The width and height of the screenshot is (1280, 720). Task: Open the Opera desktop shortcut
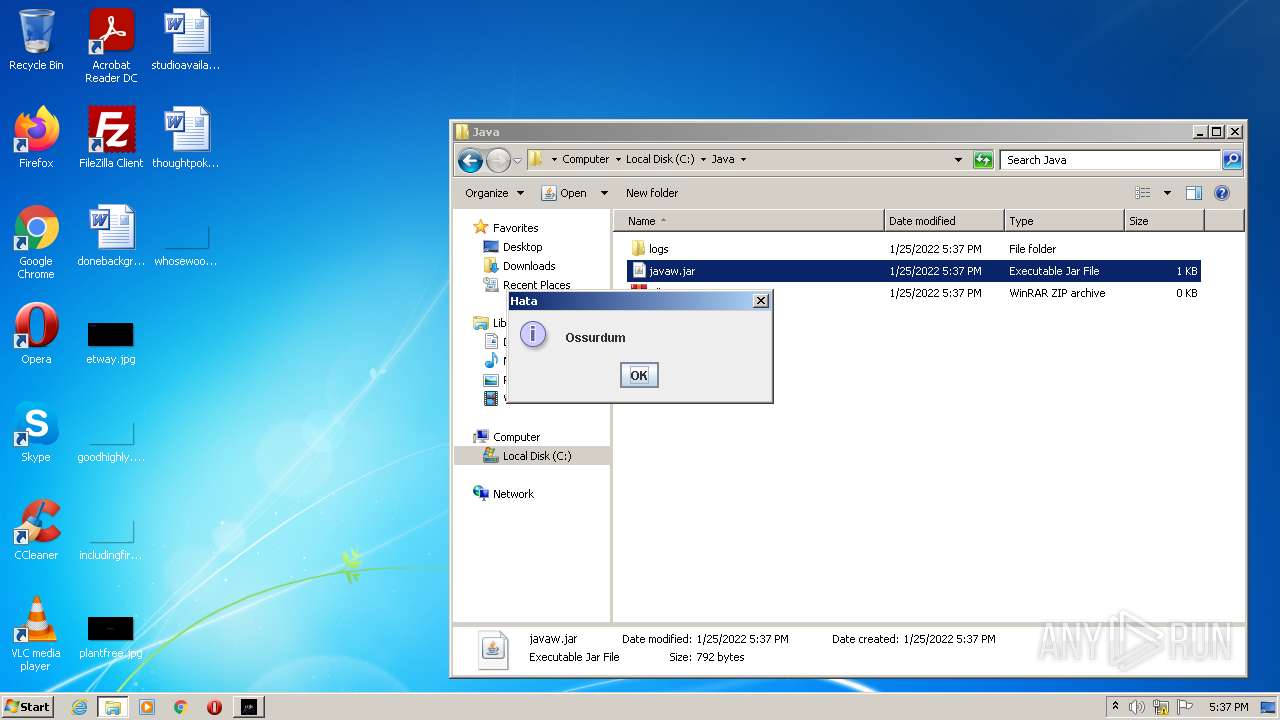point(36,334)
